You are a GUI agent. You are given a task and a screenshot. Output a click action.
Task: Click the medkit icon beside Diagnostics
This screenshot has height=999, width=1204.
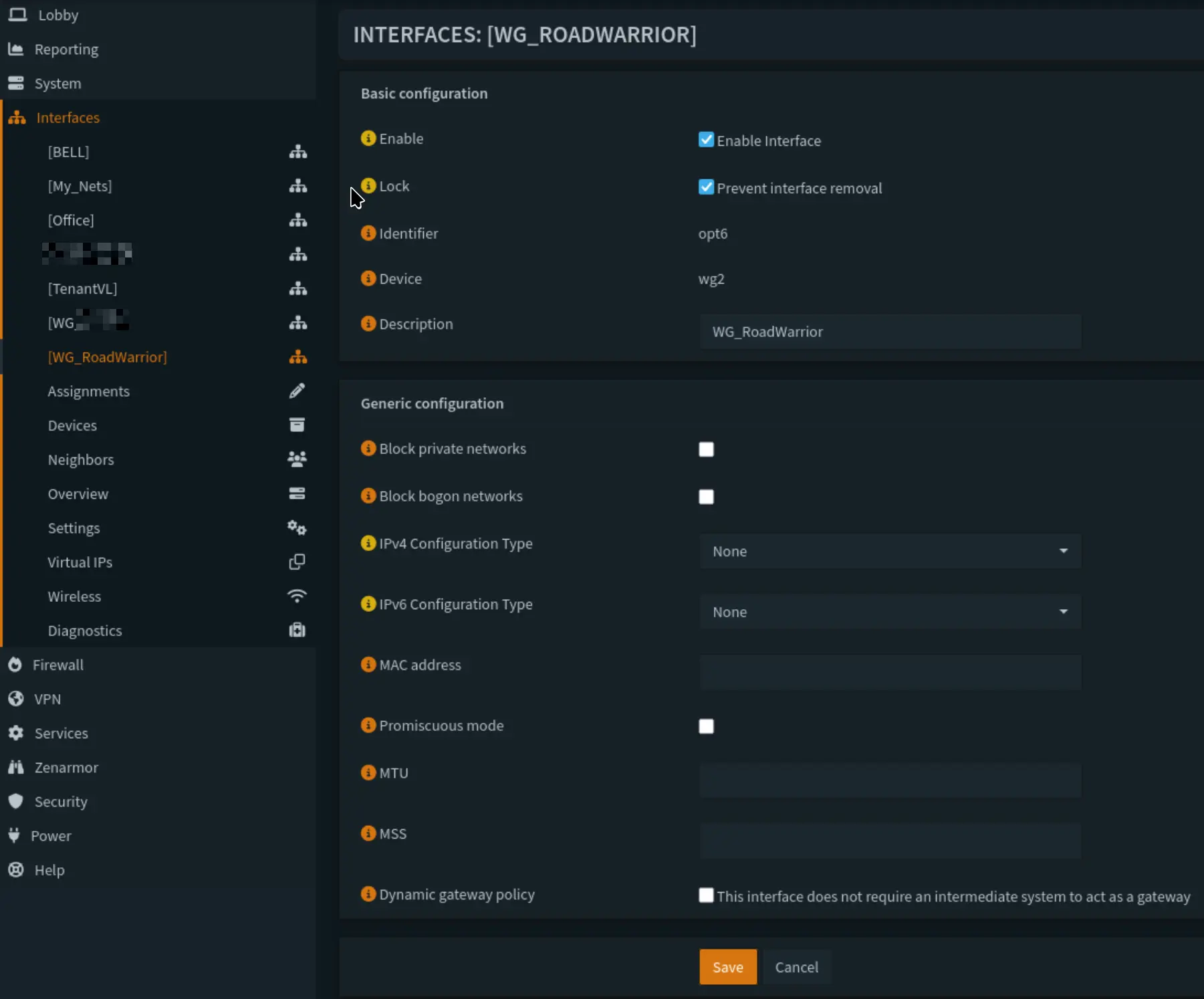click(297, 630)
